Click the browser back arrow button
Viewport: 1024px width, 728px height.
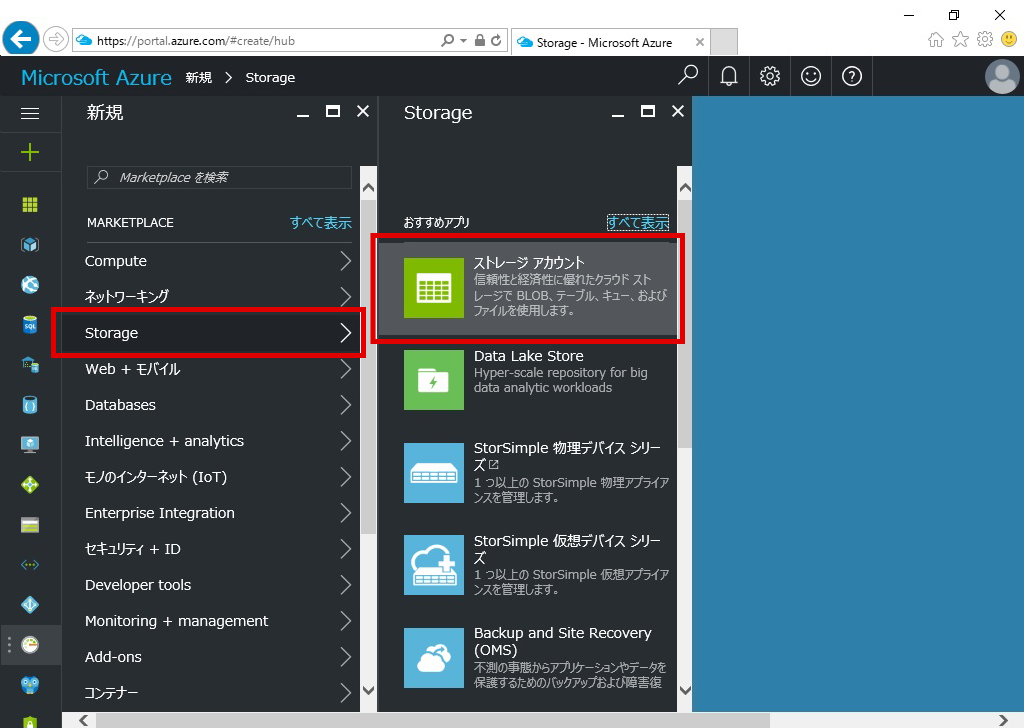pos(21,39)
